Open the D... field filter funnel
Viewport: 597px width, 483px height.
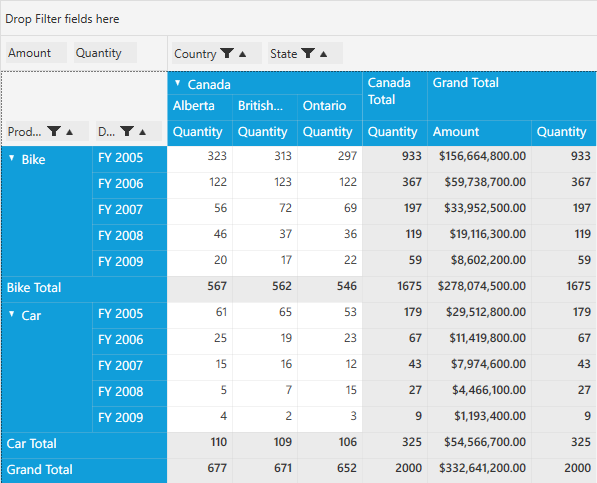(x=127, y=131)
